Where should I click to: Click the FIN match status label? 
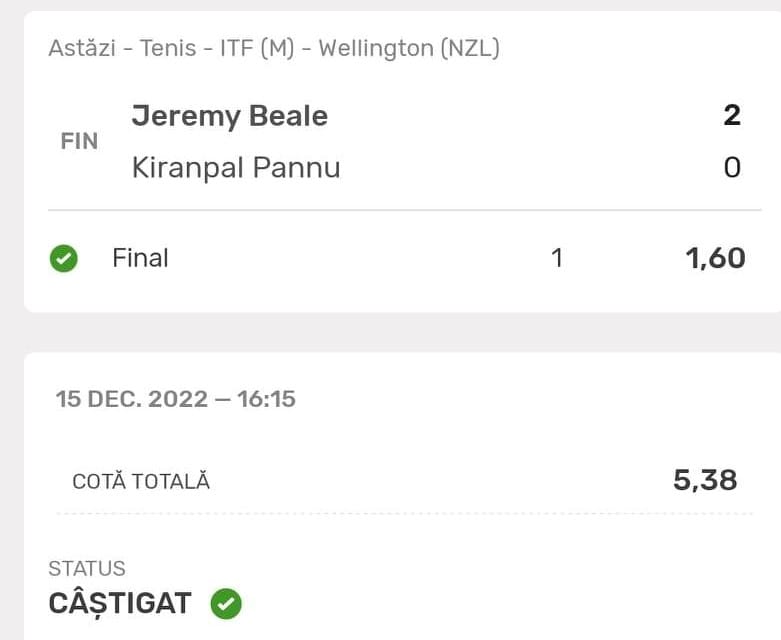(79, 141)
